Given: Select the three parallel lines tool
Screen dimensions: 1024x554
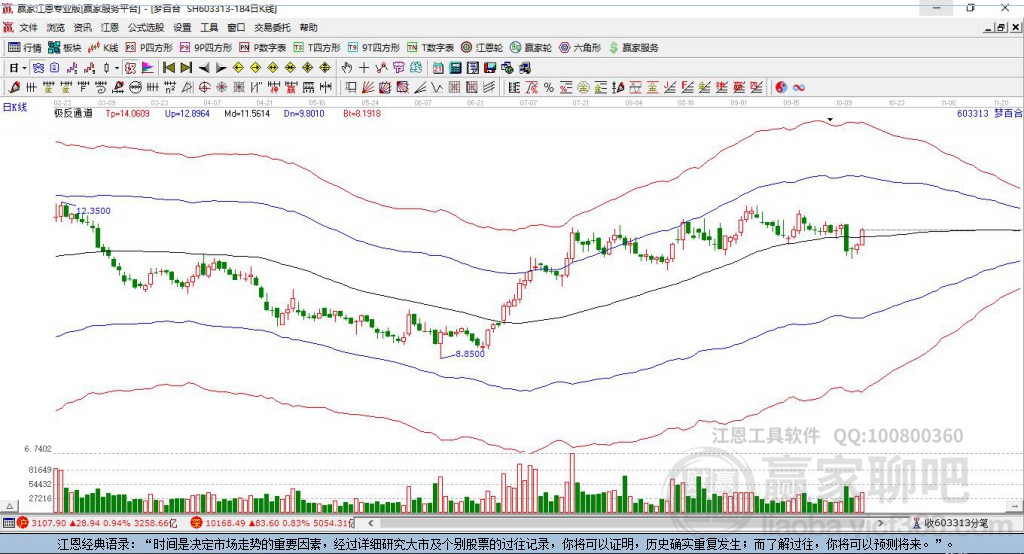Looking at the screenshot, I should tap(489, 87).
